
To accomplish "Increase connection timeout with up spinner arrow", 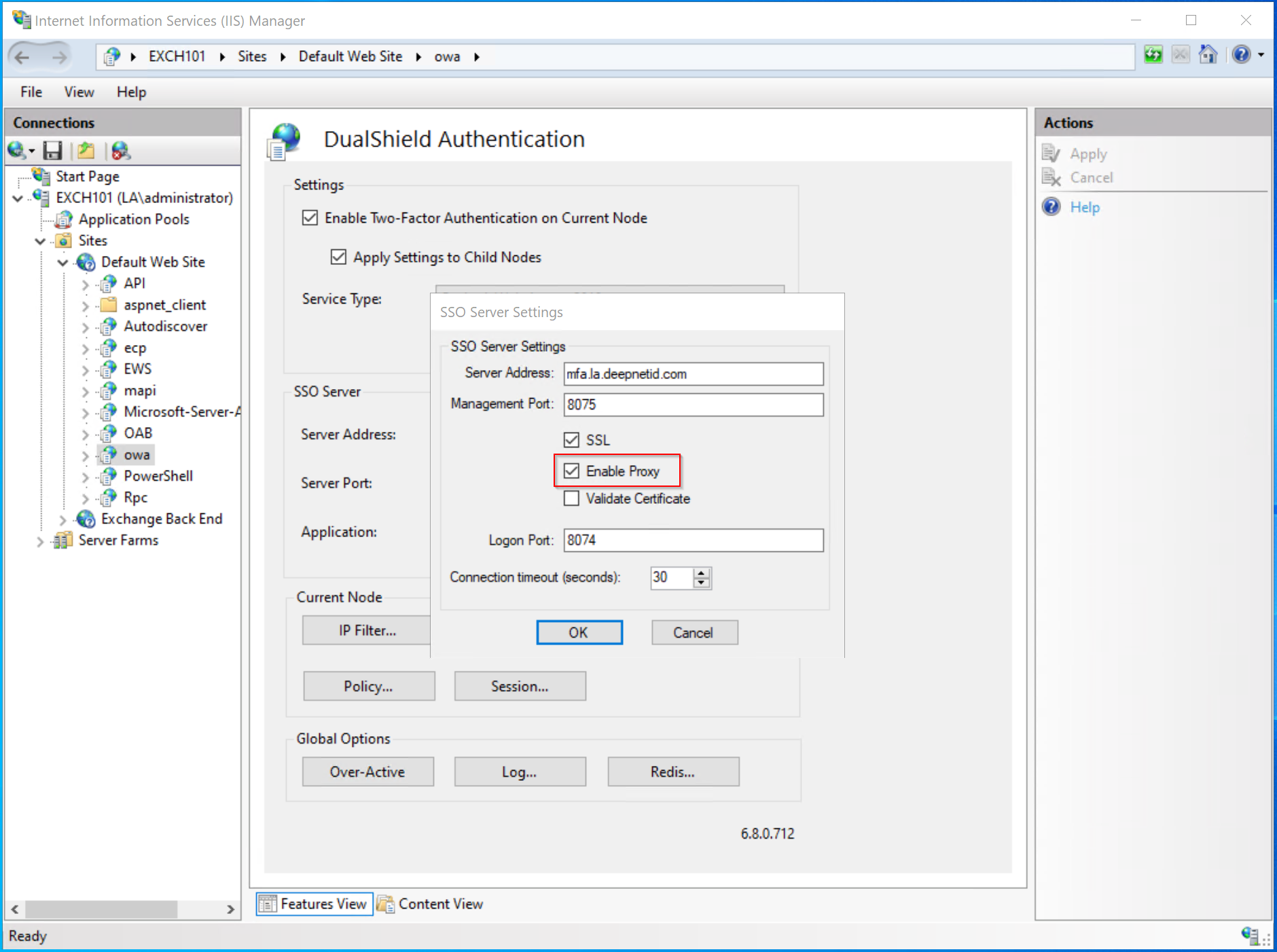I will click(702, 573).
